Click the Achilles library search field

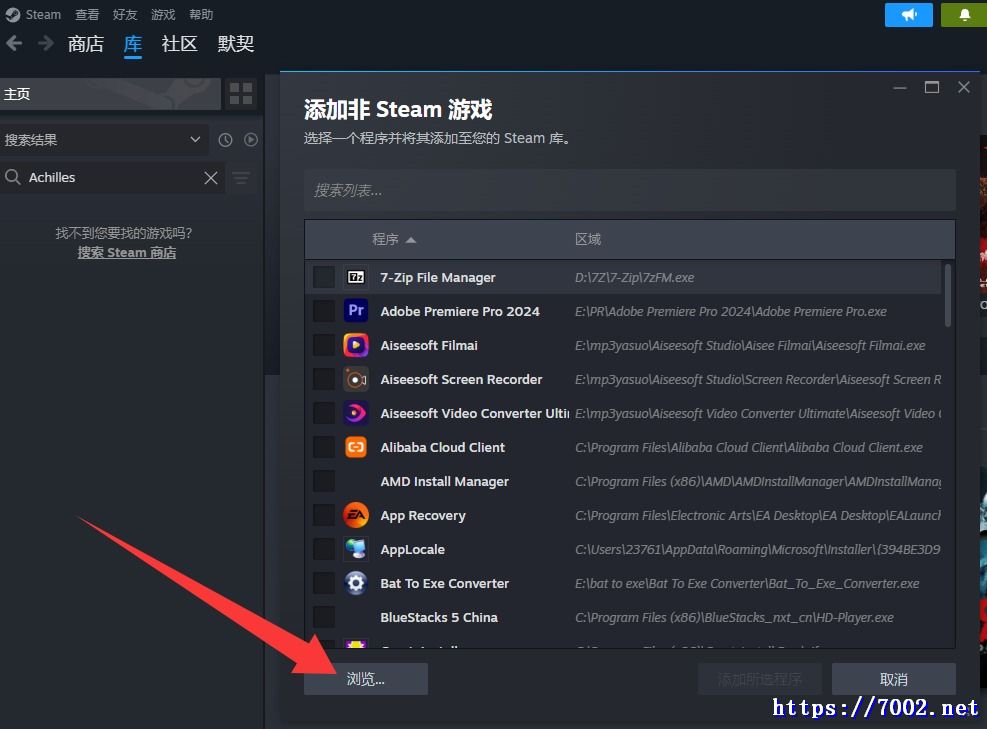point(112,178)
